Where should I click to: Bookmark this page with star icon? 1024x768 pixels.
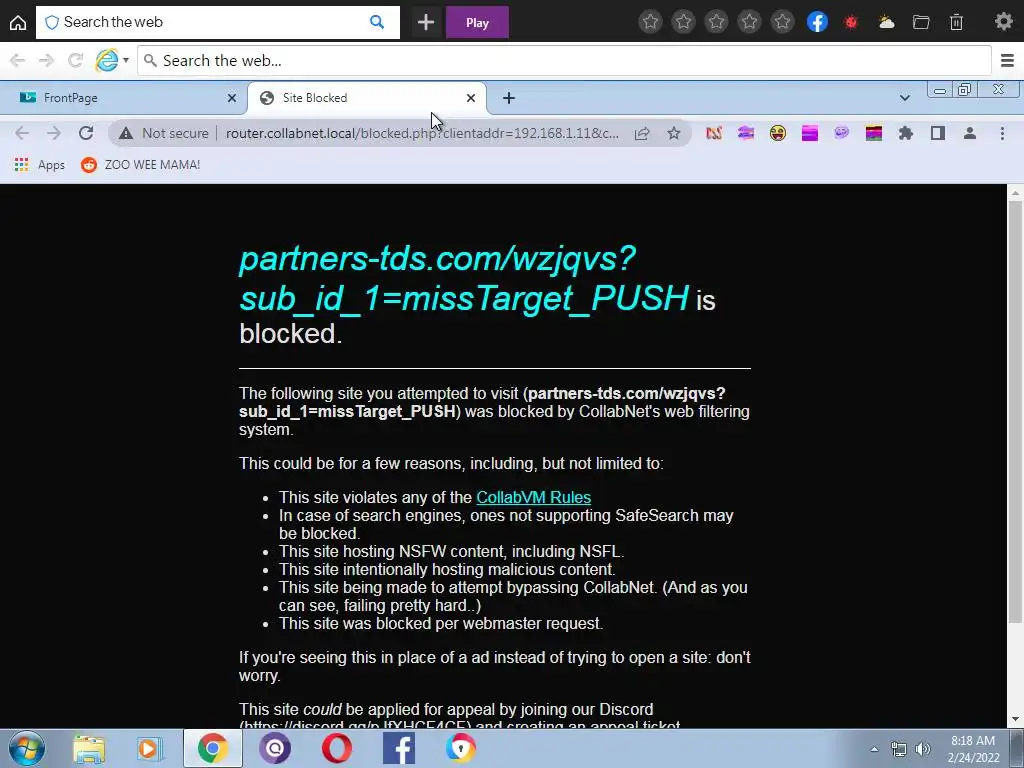click(674, 133)
